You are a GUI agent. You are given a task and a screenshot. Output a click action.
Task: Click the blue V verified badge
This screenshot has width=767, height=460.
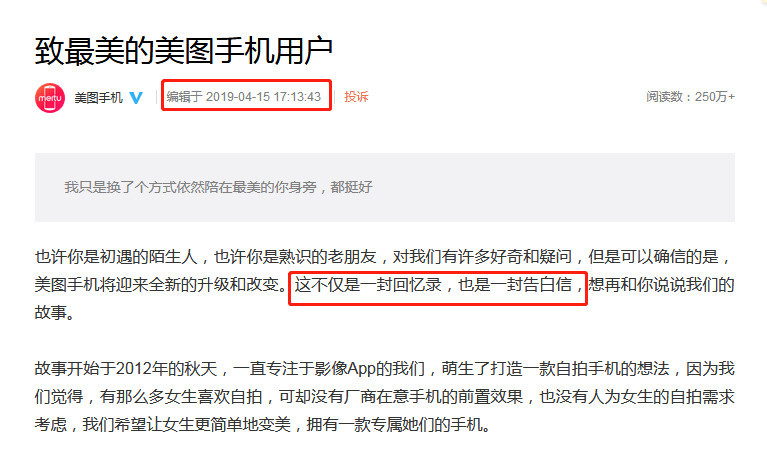[136, 97]
